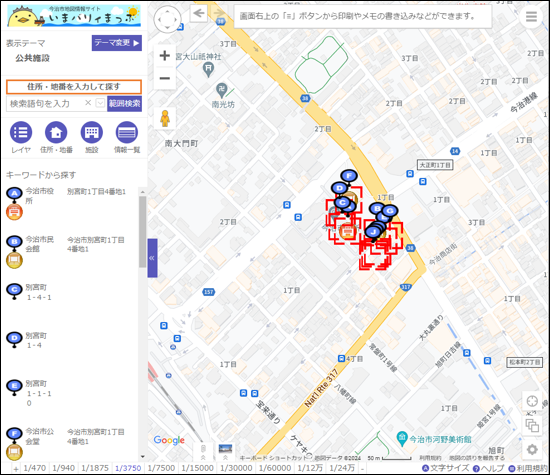Click the orange facility icon under result A

point(14,212)
